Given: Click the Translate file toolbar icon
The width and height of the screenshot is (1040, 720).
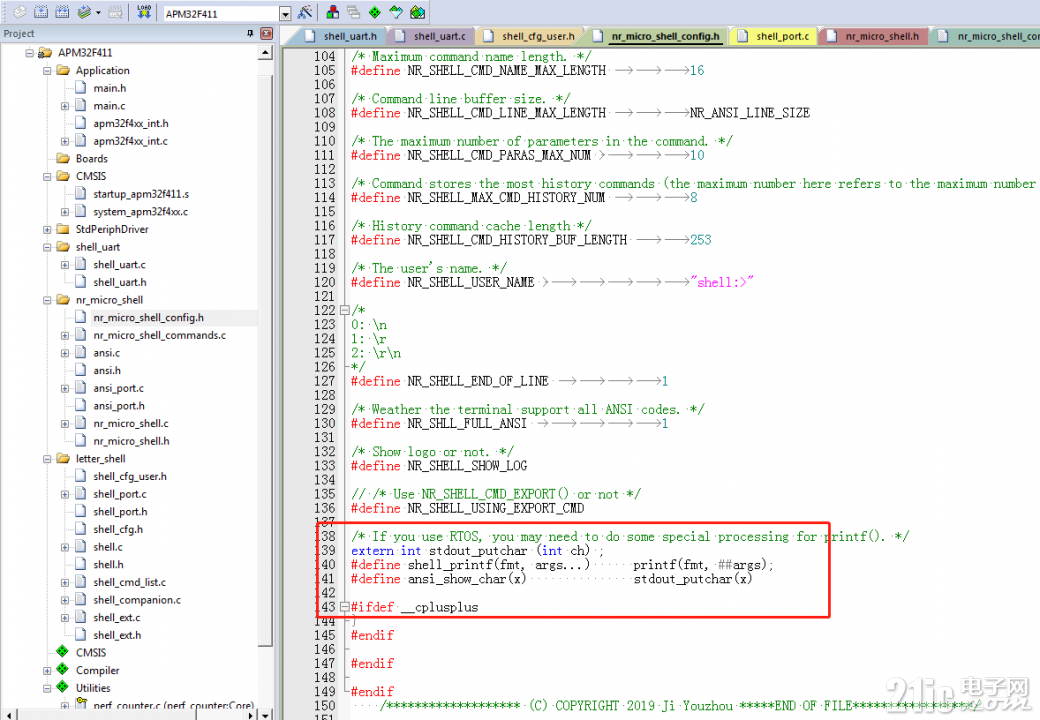Looking at the screenshot, I should 20,12.
